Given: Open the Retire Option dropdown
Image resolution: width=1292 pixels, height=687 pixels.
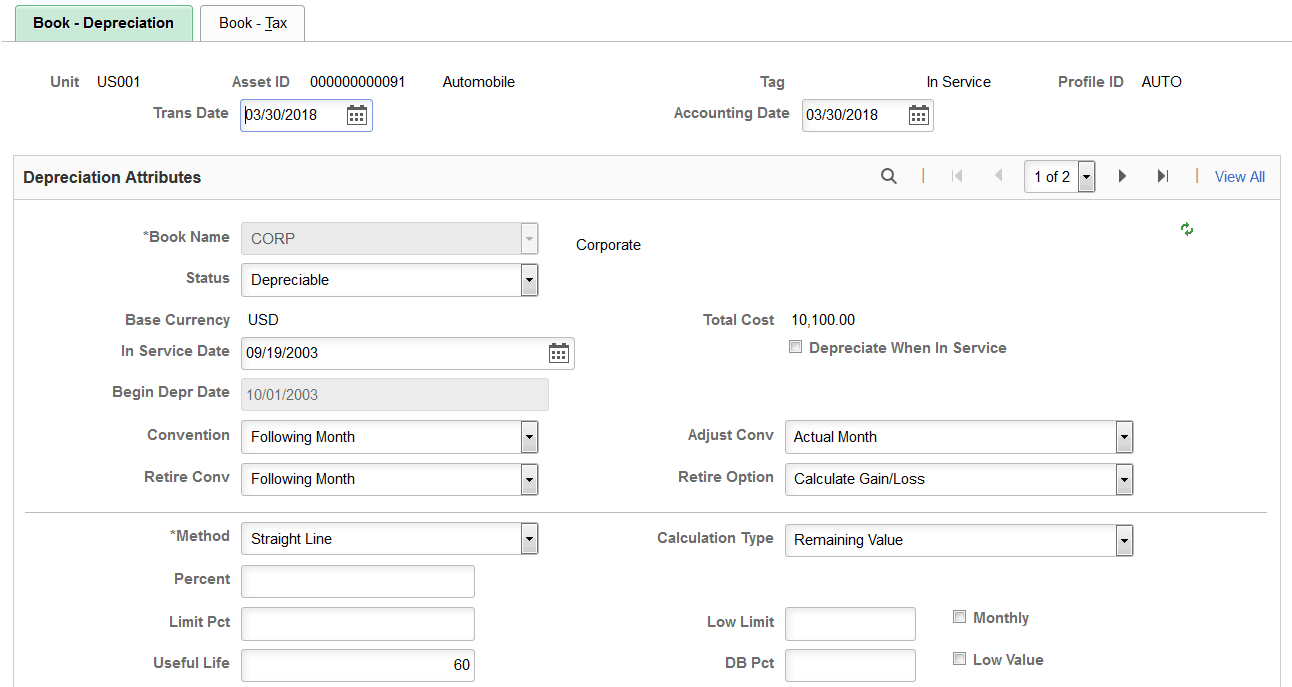Looking at the screenshot, I should (959, 479).
